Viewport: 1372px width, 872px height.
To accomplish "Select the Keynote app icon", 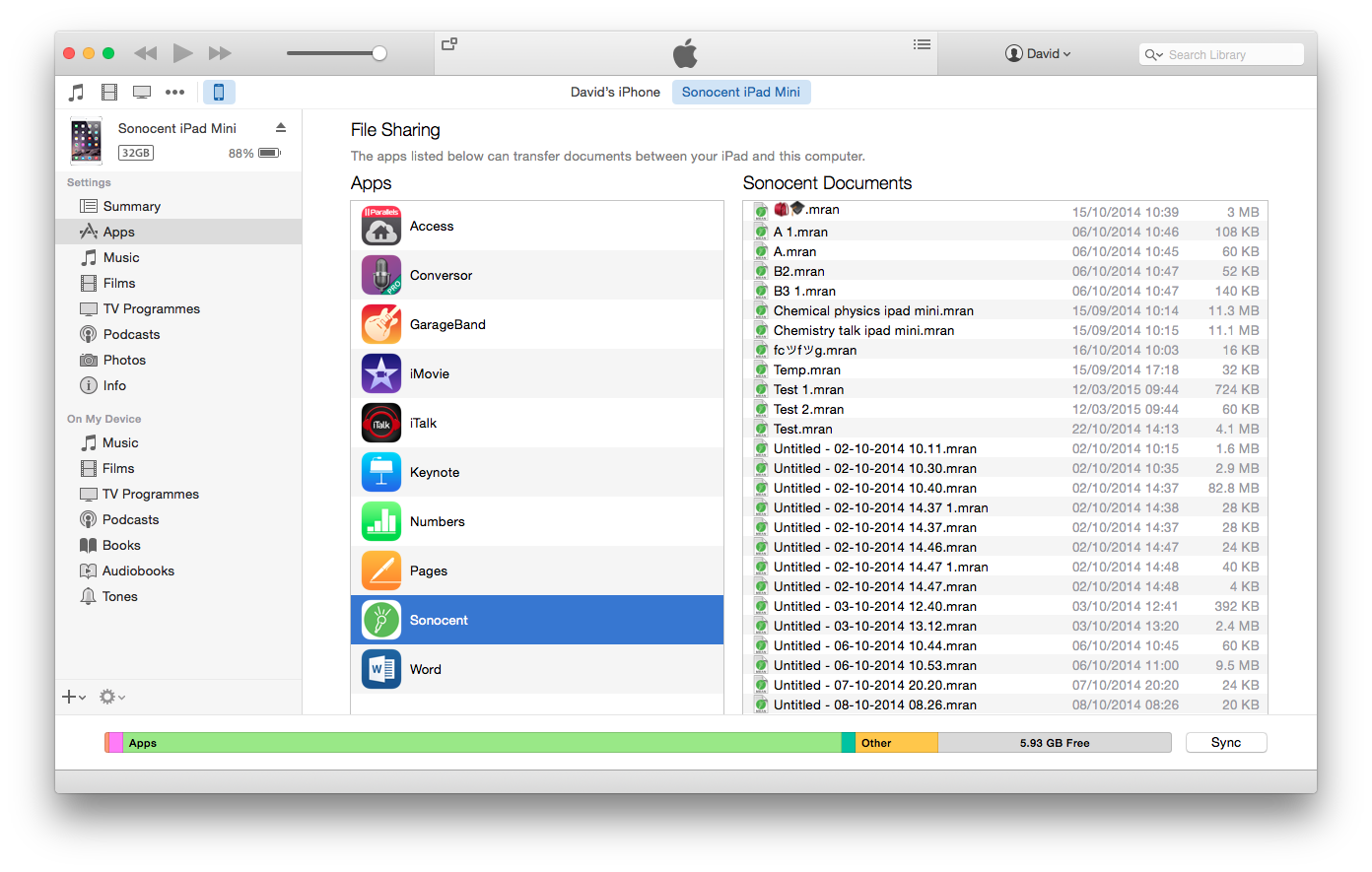I will coord(381,472).
